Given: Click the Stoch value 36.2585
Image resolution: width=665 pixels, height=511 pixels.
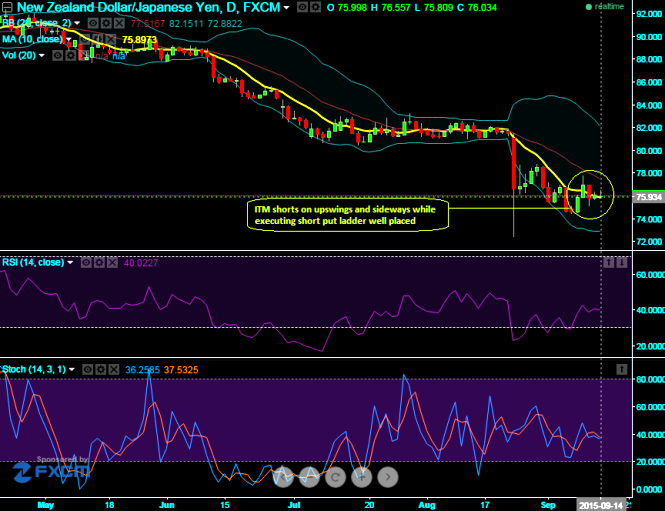Looking at the screenshot, I should pyautogui.click(x=142, y=370).
